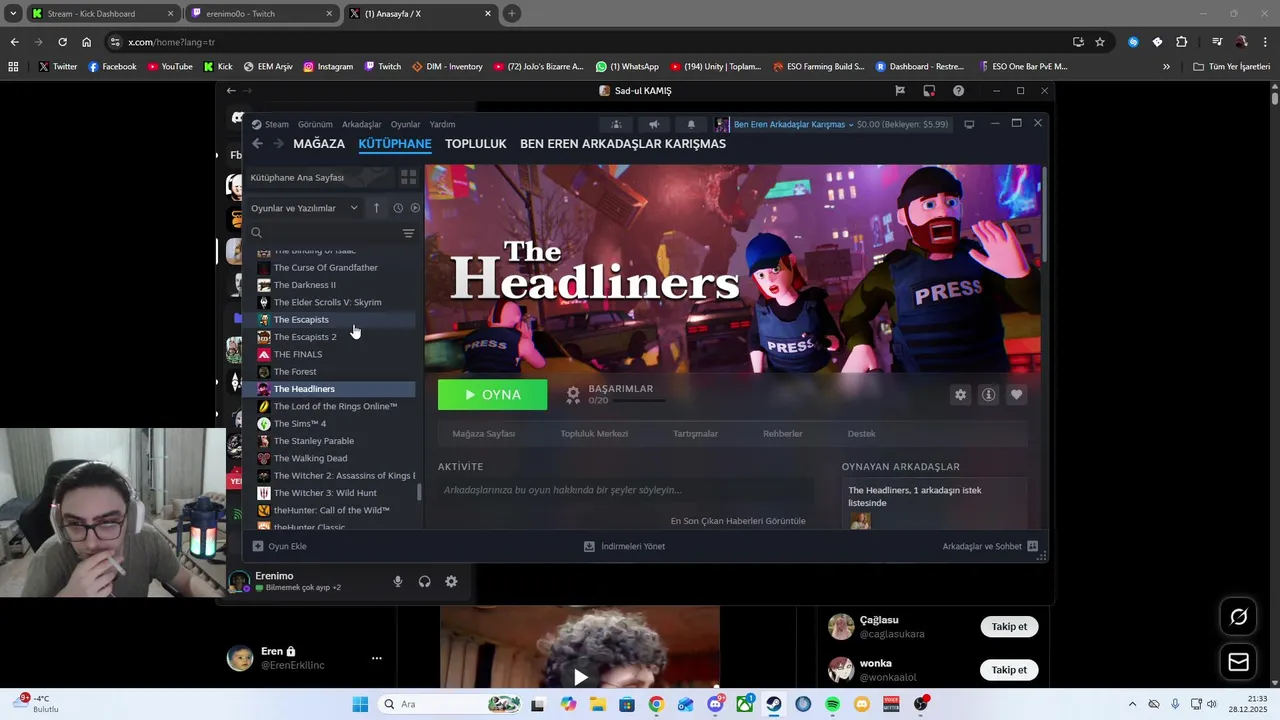
Task: Click the Grok icon on X page
Action: pos(1238,617)
